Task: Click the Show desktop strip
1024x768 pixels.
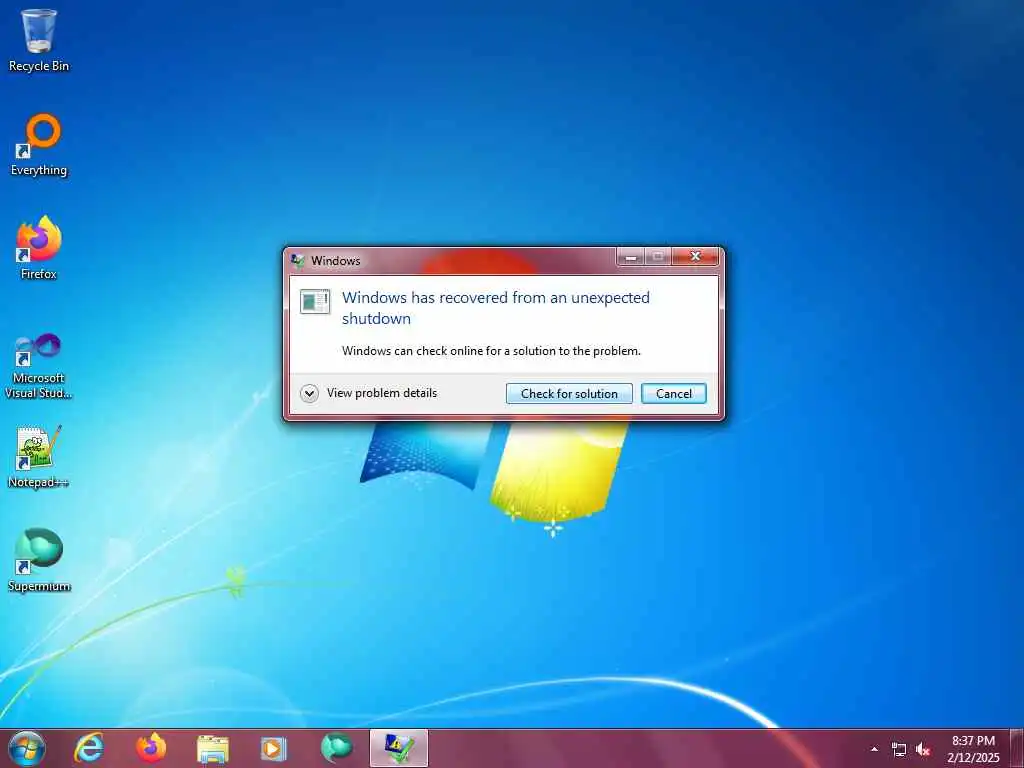Action: click(1017, 748)
